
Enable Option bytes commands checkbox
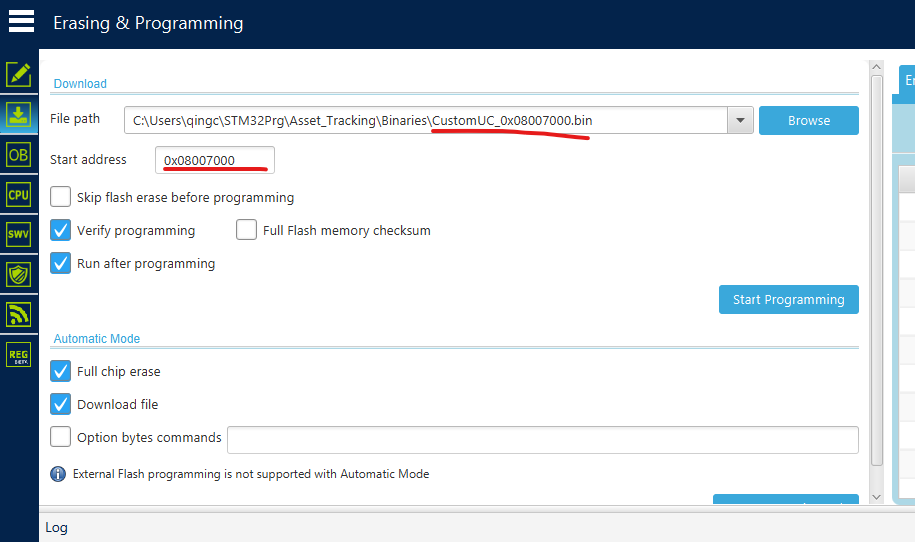pyautogui.click(x=61, y=436)
